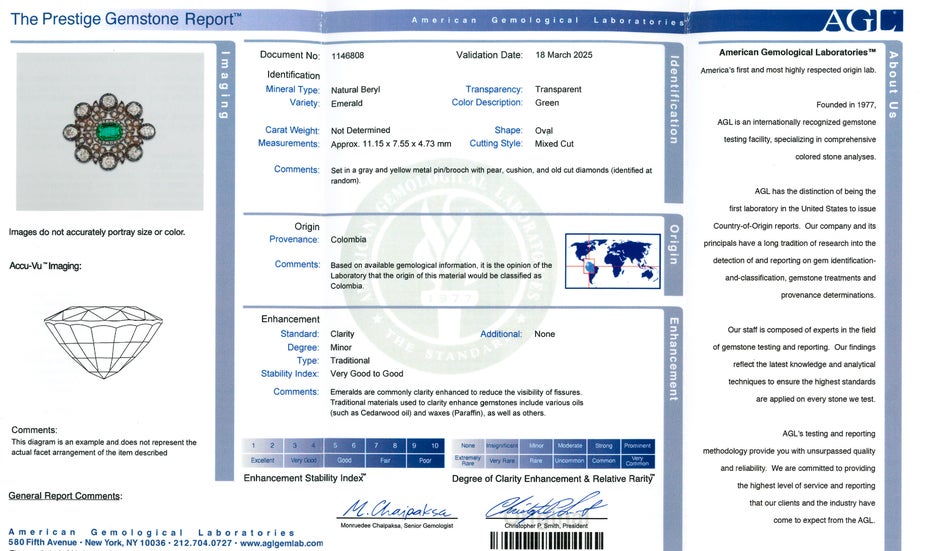Click the Colombia provenance value
This screenshot has width=928, height=551.
(348, 240)
